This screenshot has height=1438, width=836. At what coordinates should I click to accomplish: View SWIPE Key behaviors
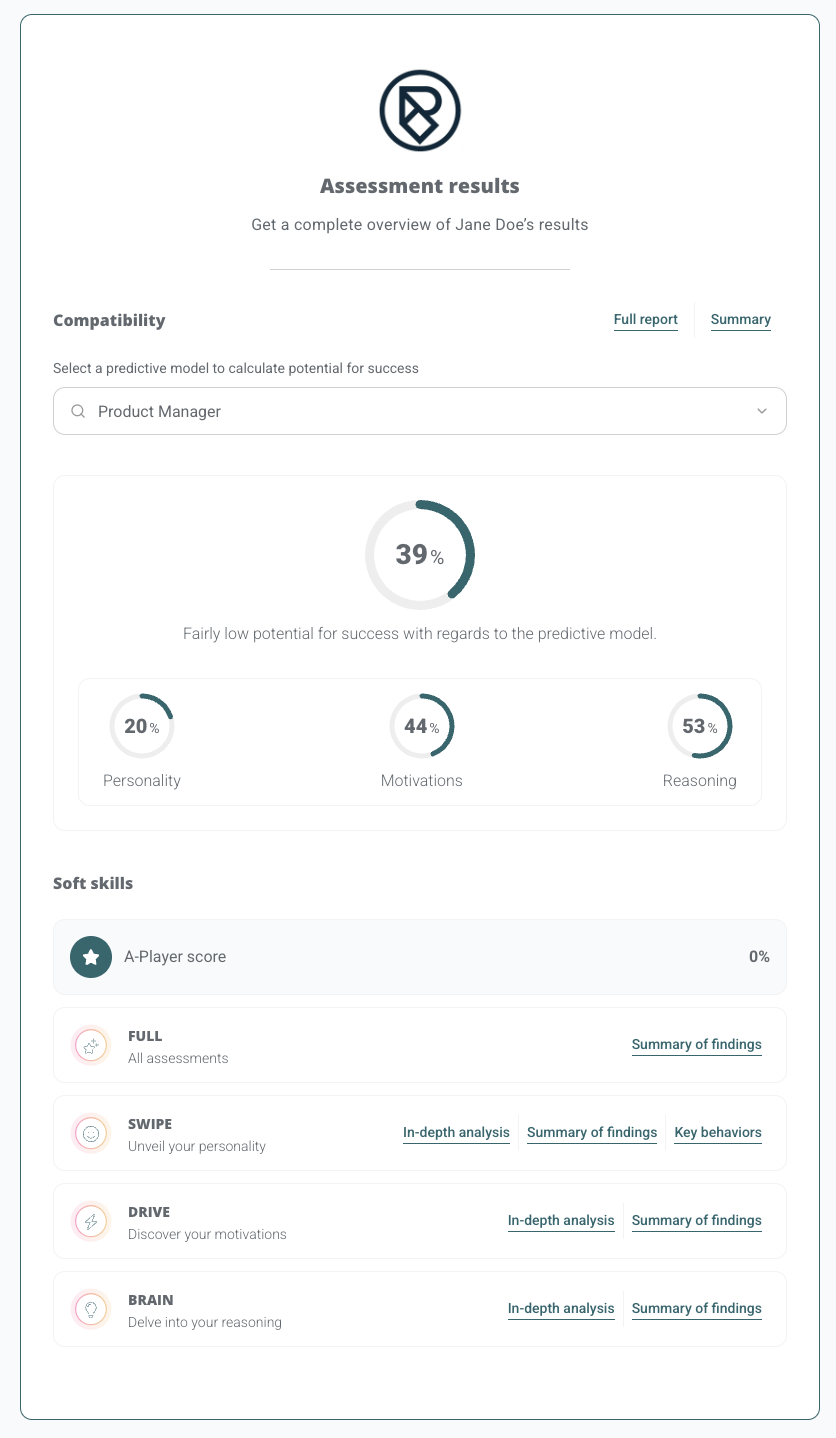click(x=717, y=1133)
